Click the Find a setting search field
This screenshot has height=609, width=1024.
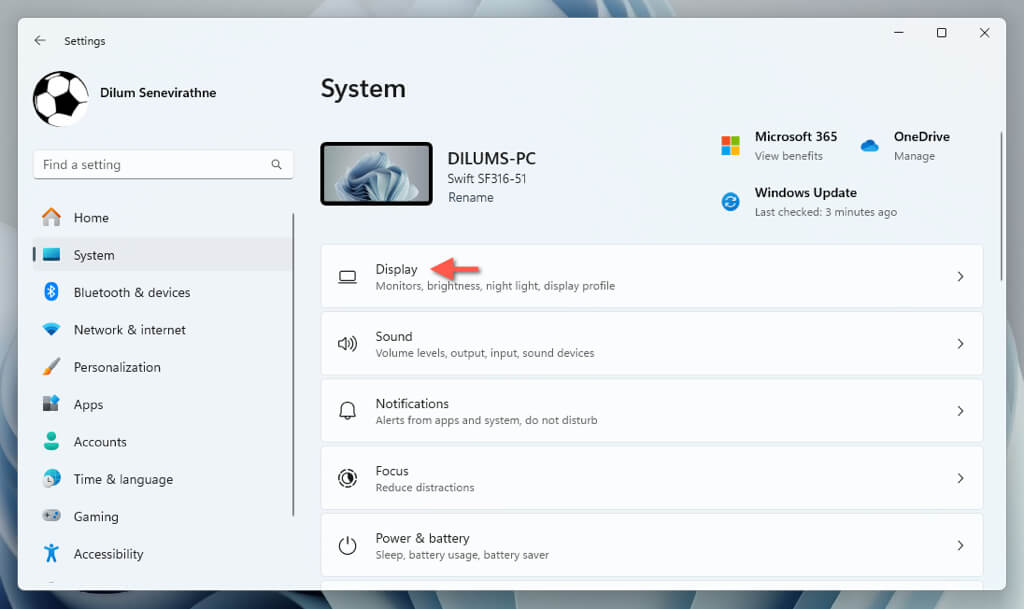coord(163,164)
